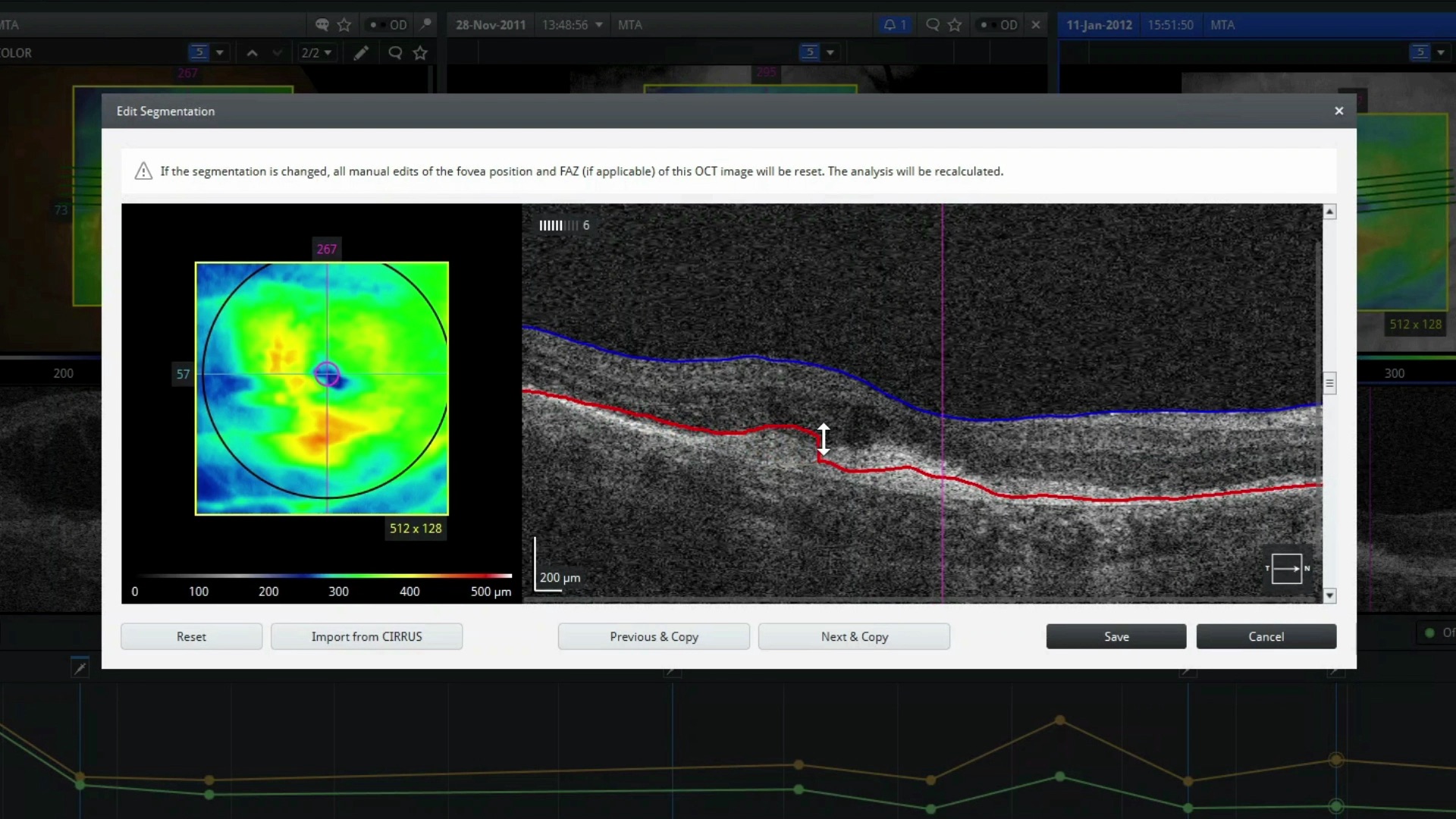The height and width of the screenshot is (819, 1456).
Task: Click Next & Copy button
Action: tap(854, 636)
